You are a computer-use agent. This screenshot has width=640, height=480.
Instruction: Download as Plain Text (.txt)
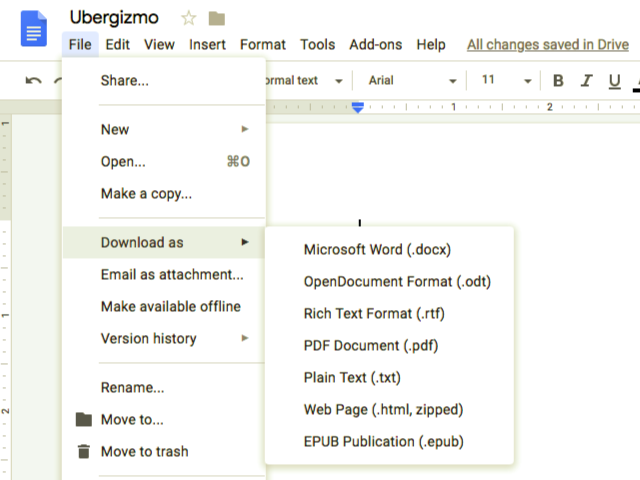(389, 378)
